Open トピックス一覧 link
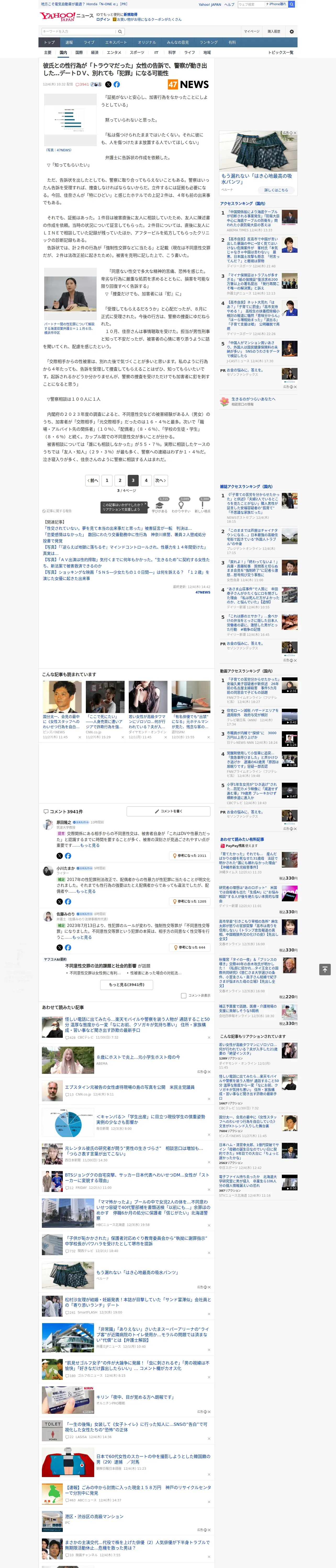This screenshot has width=336, height=1568. click(281, 52)
